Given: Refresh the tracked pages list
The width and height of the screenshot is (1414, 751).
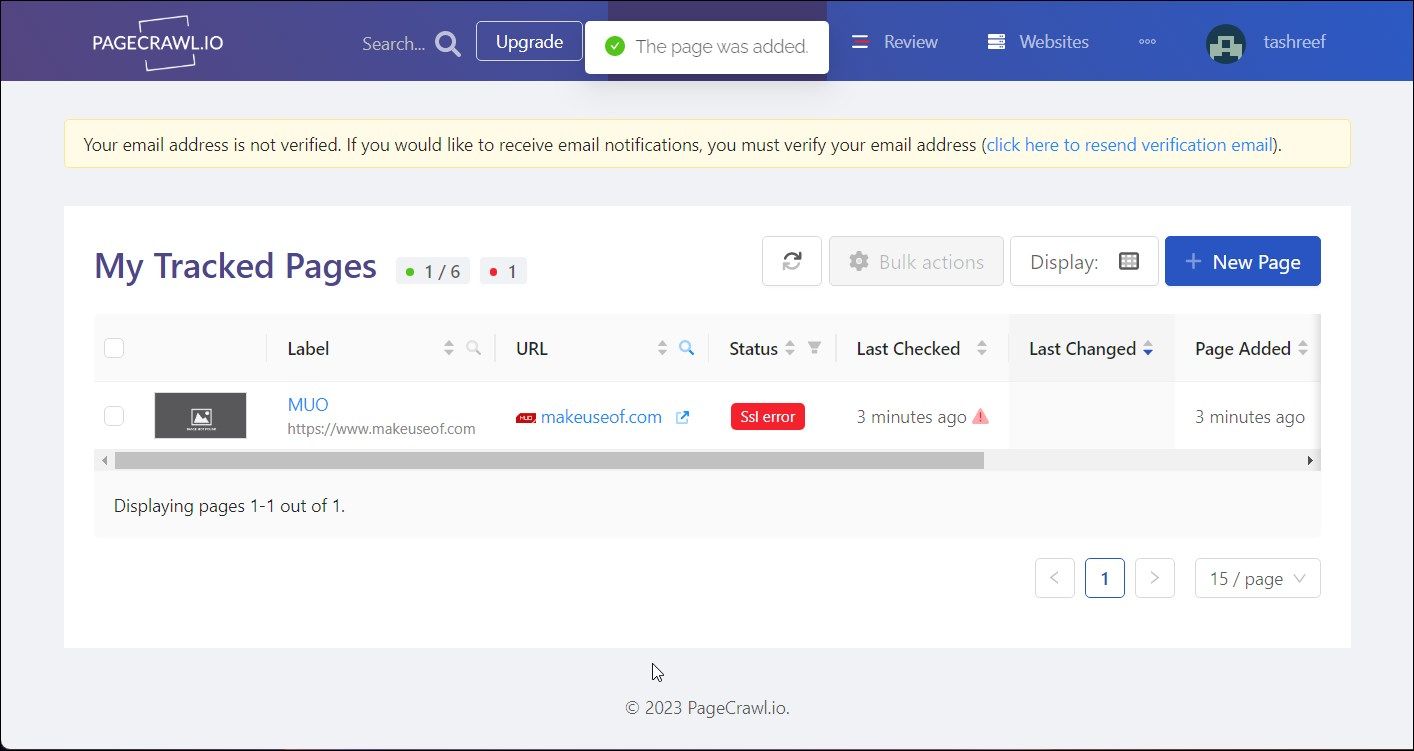Looking at the screenshot, I should point(792,262).
